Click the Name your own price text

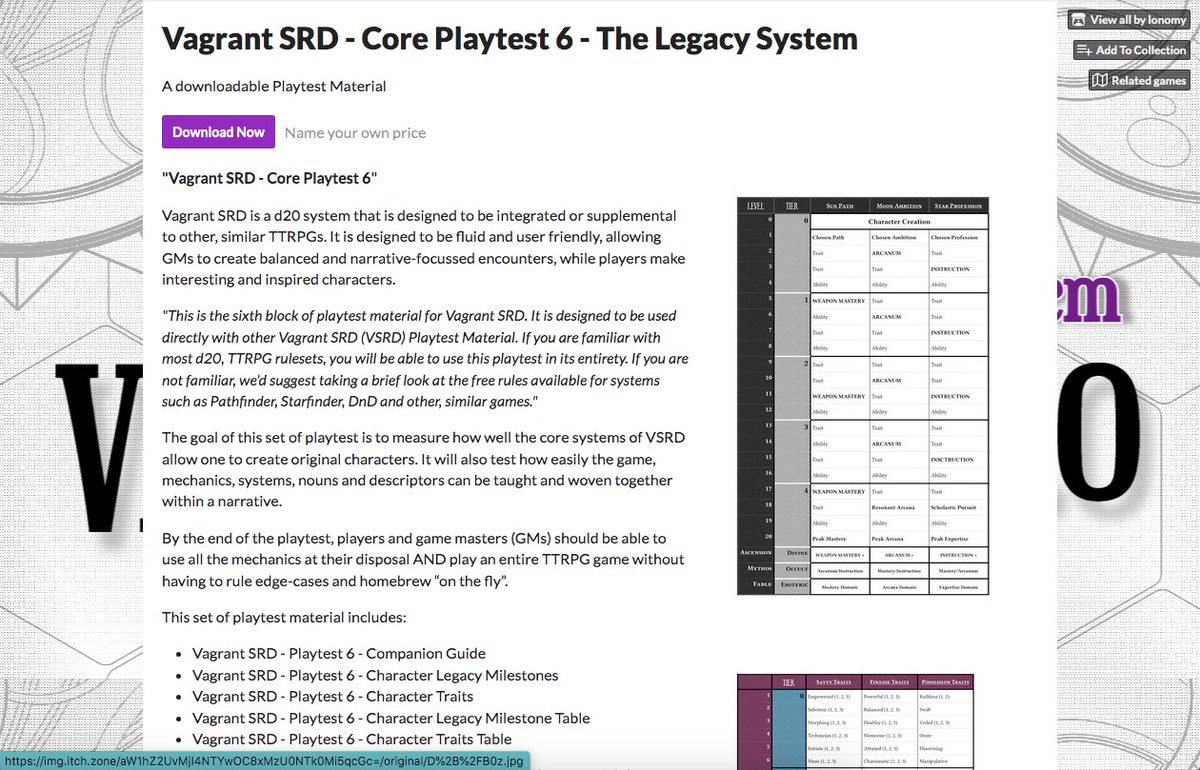[x=355, y=133]
